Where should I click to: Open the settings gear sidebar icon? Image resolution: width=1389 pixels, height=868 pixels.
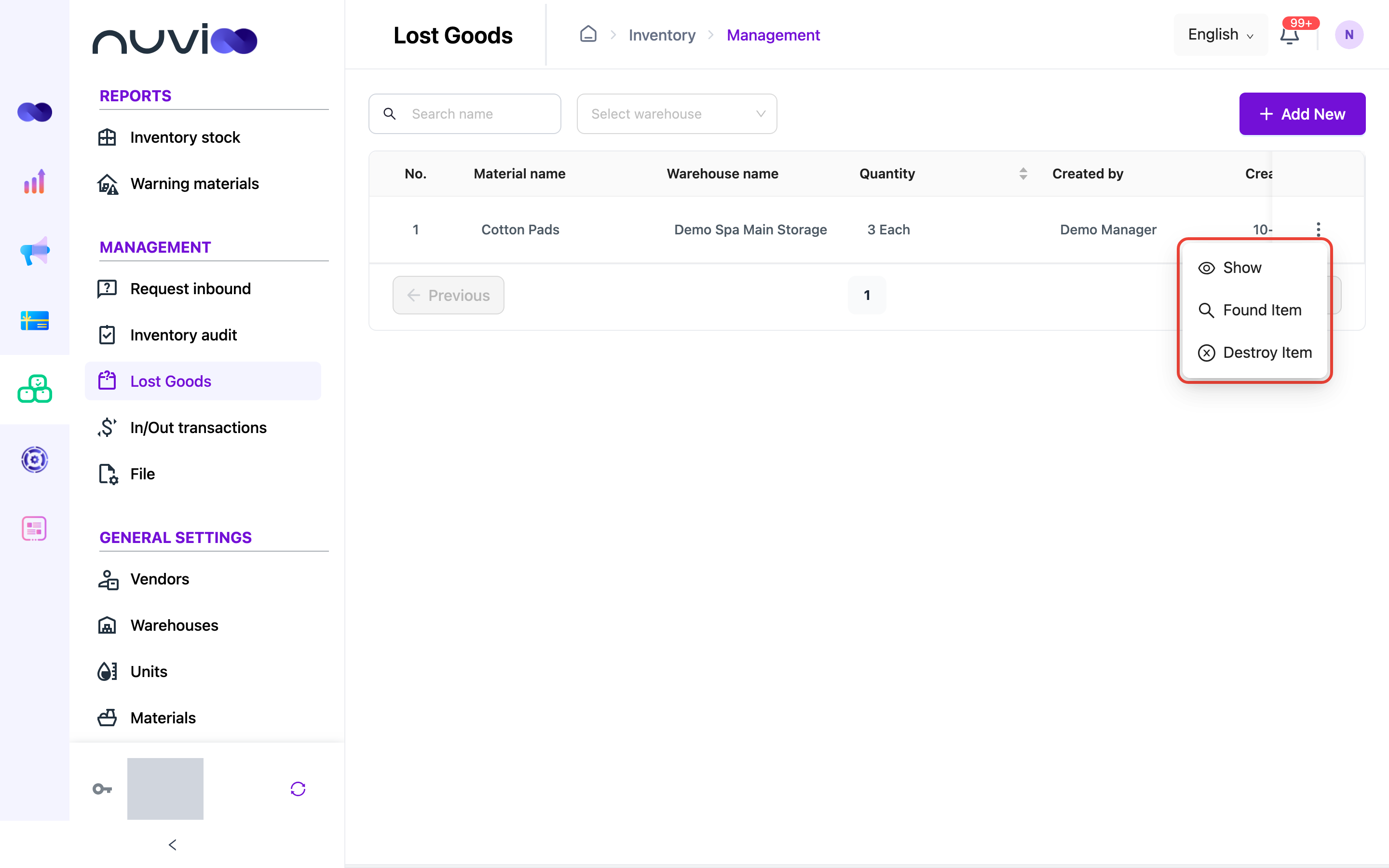(34, 459)
